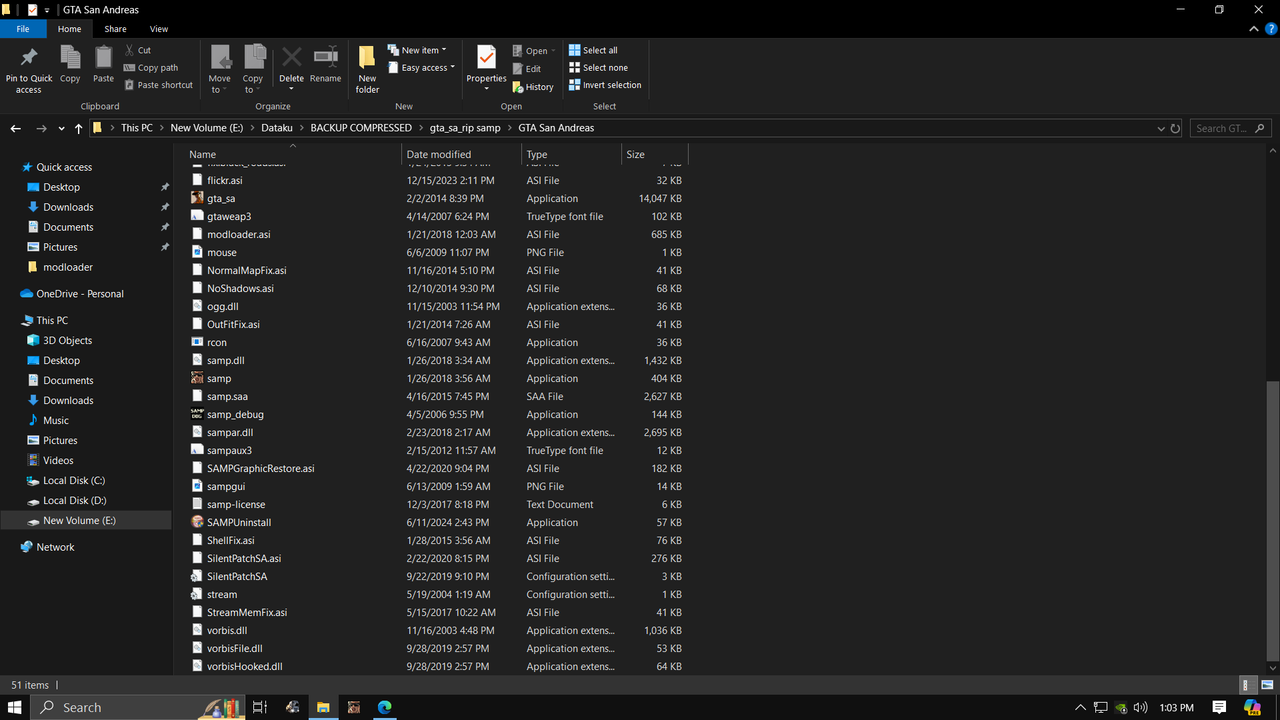Click BACKUP COMPRESSED in the address path
1280x720 pixels.
[x=361, y=128]
